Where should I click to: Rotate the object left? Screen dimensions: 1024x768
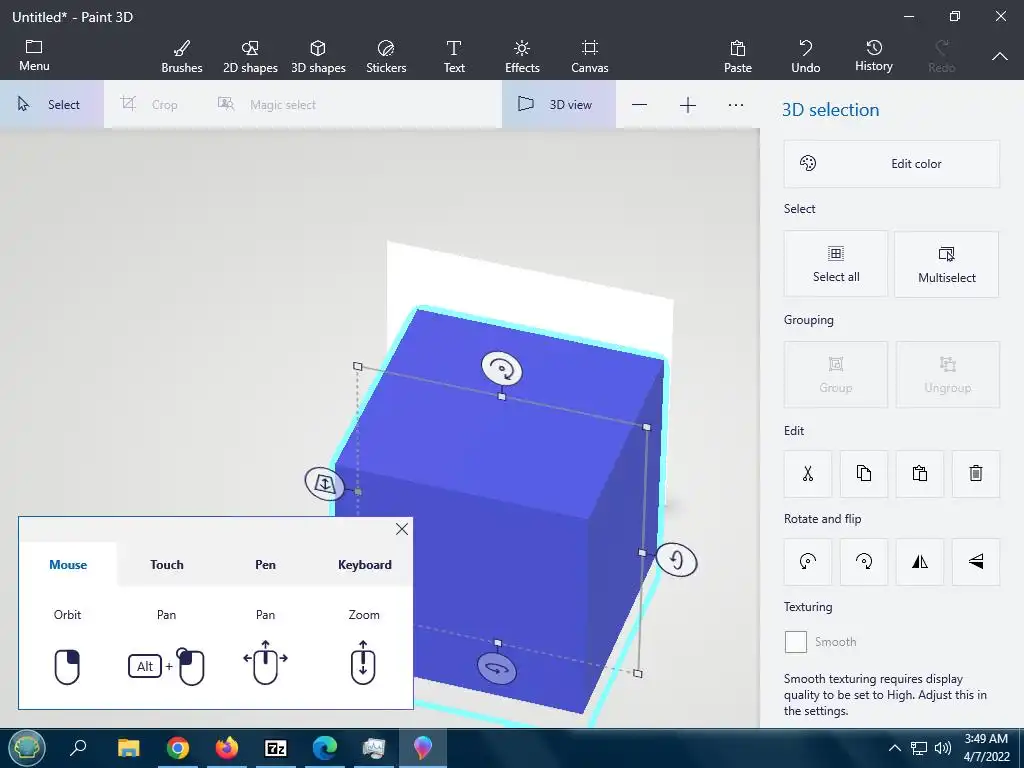tap(808, 562)
